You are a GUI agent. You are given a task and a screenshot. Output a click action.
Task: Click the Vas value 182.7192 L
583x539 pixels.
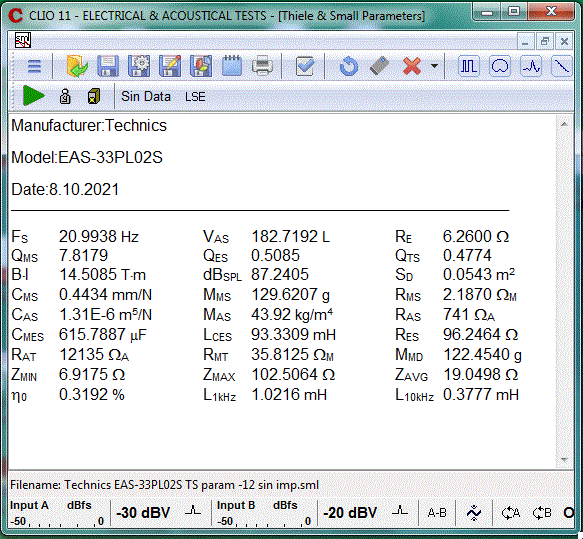[291, 237]
